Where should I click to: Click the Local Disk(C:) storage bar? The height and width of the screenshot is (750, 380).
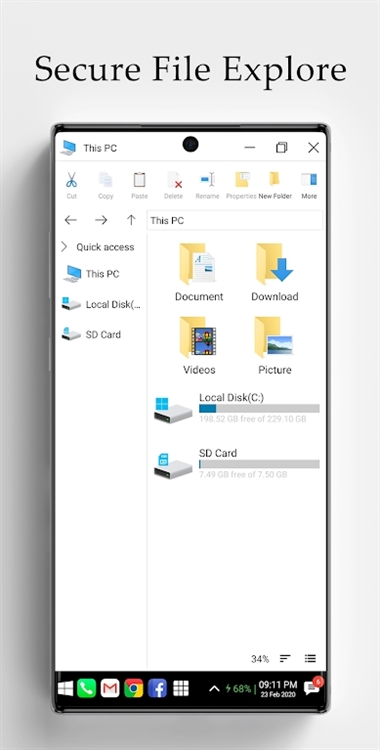tap(259, 408)
